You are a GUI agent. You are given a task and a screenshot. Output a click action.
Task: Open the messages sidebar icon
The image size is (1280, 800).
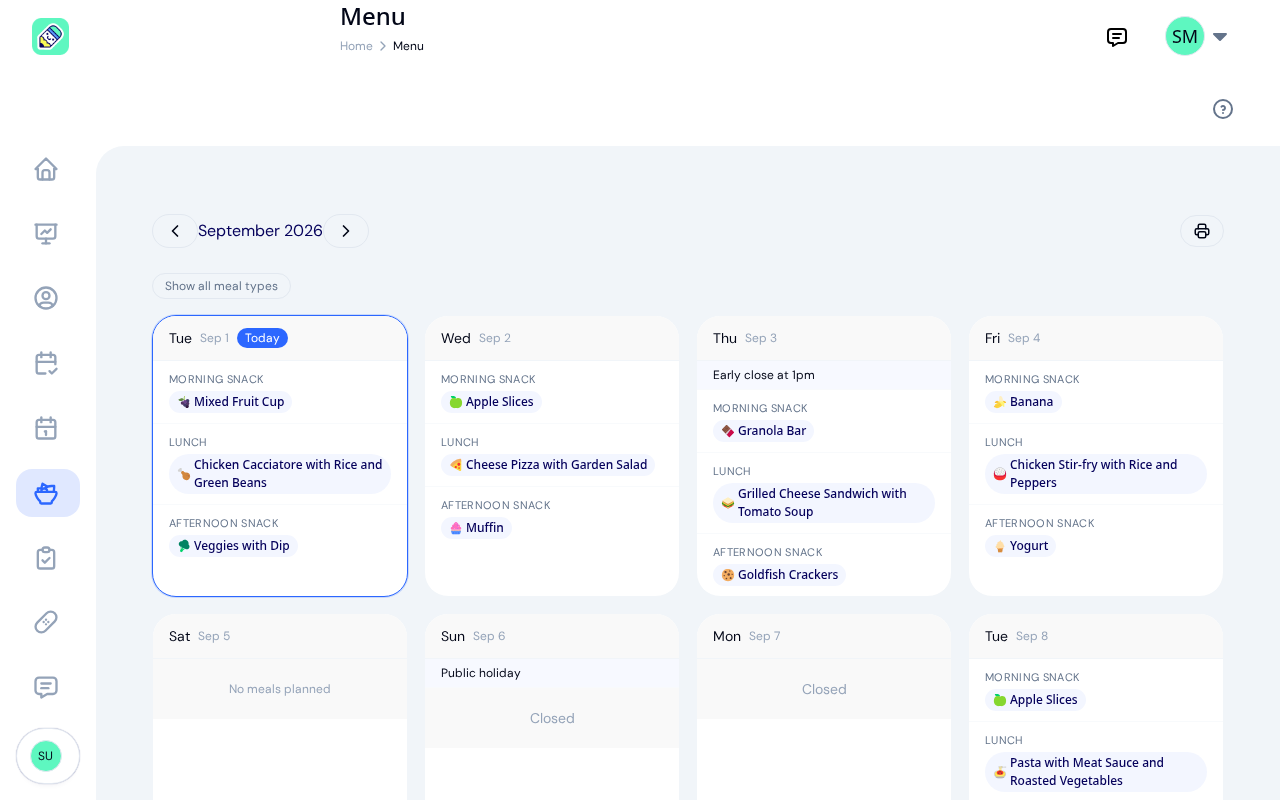[x=46, y=687]
